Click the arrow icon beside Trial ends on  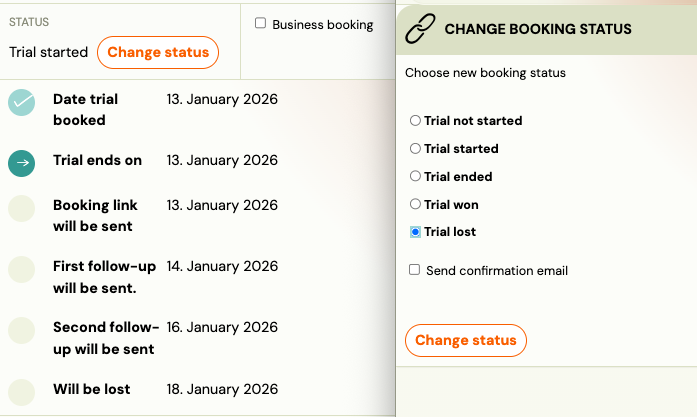pyautogui.click(x=22, y=163)
